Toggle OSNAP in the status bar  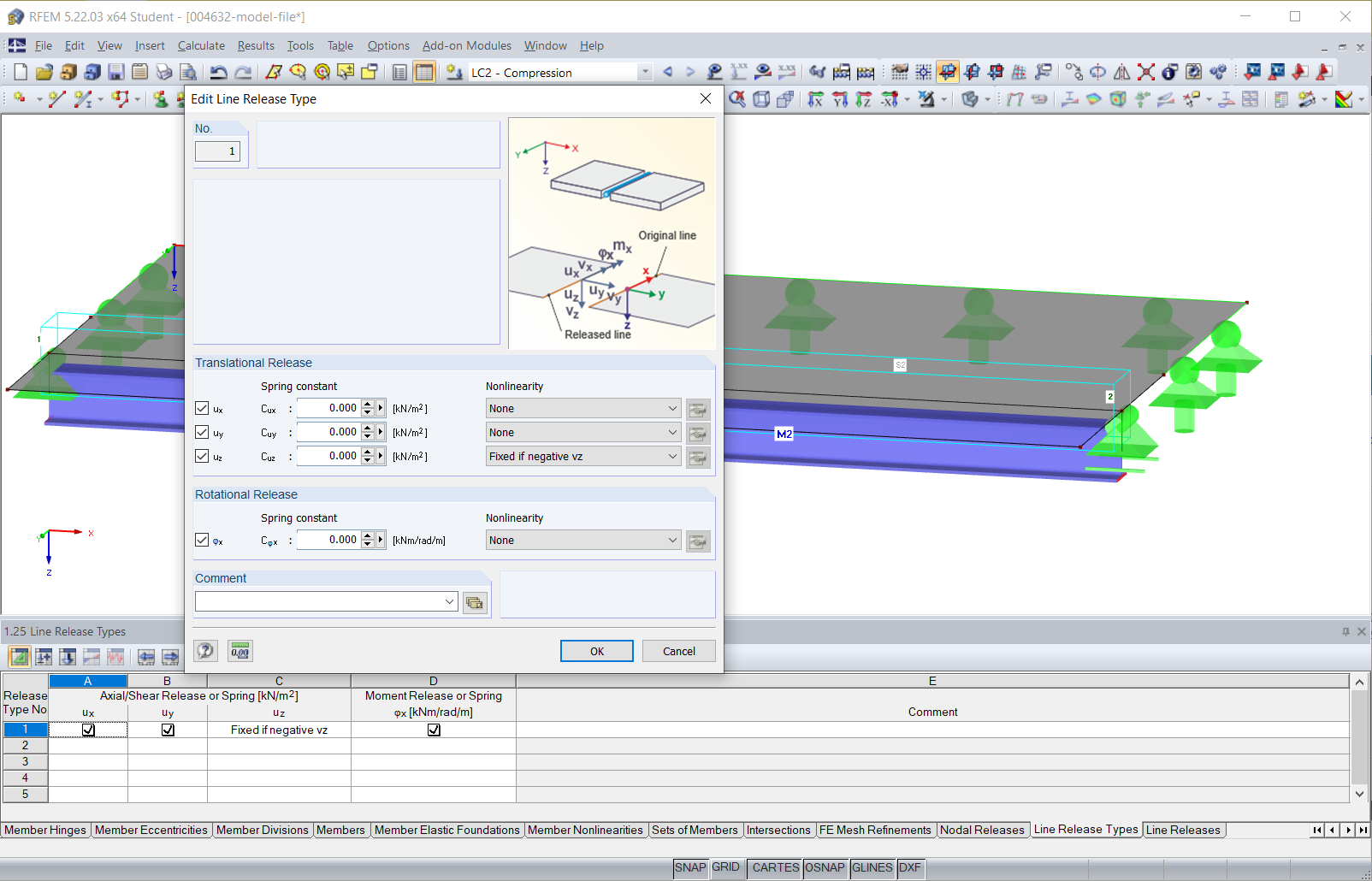click(x=825, y=867)
